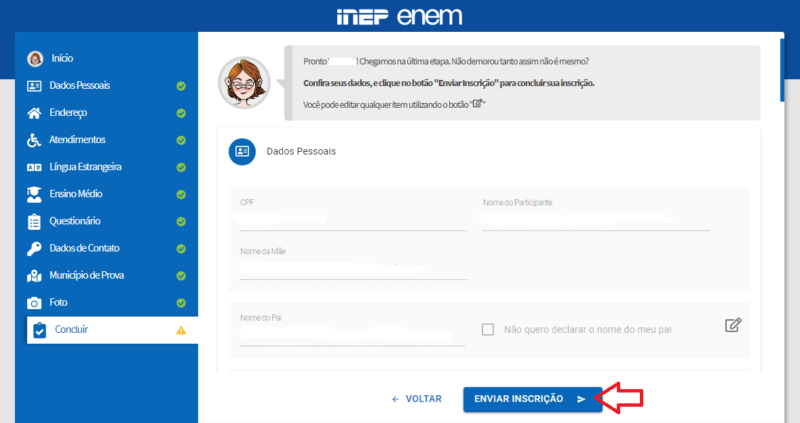The height and width of the screenshot is (423, 800).
Task: Click the Endereço house icon
Action: coord(35,113)
